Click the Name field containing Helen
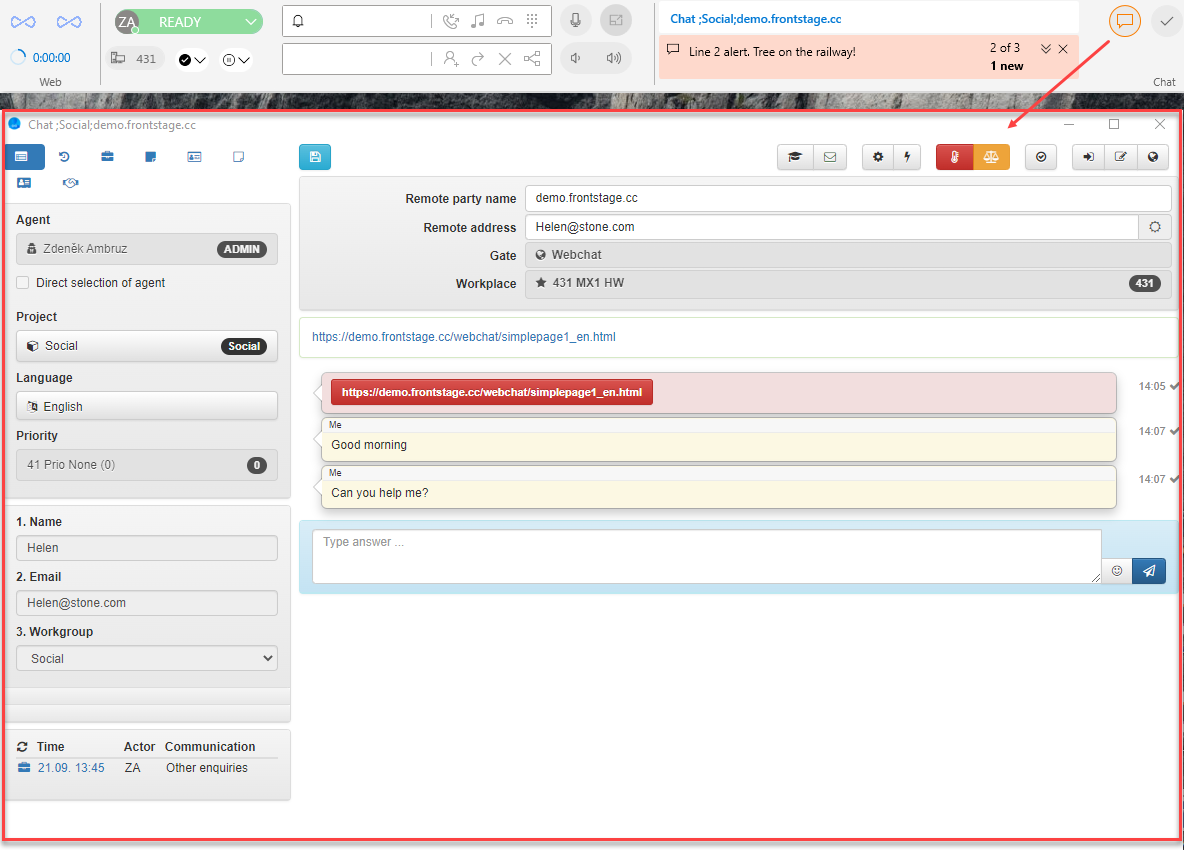Image resolution: width=1184 pixels, height=850 pixels. coord(146,548)
